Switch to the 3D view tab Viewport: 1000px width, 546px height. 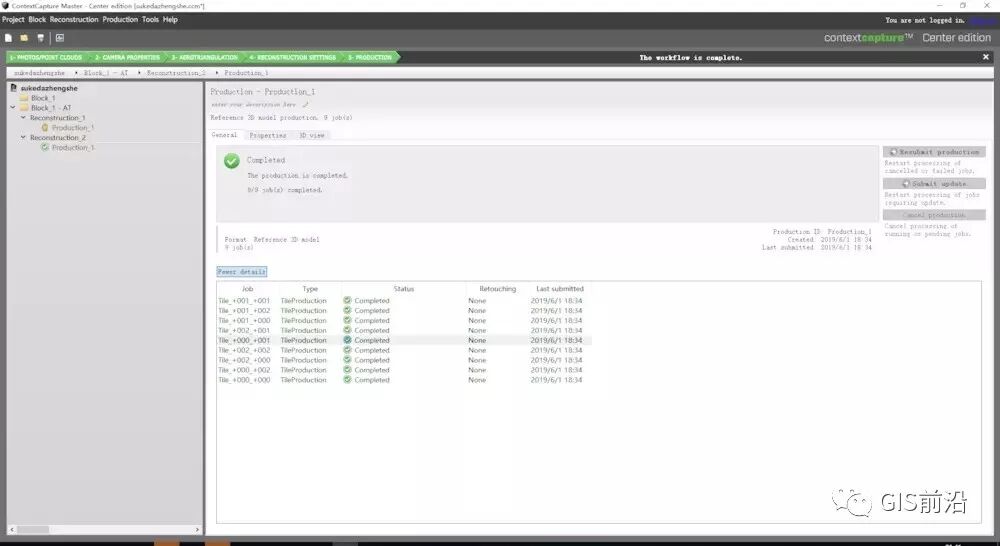pyautogui.click(x=312, y=135)
